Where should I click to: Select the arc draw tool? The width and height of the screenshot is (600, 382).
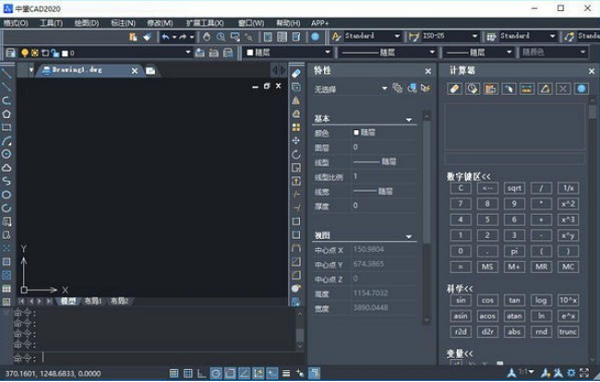[7, 141]
